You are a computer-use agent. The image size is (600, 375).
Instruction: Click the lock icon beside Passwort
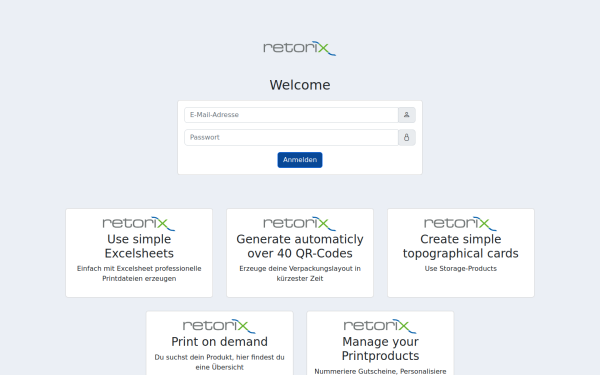[406, 137]
